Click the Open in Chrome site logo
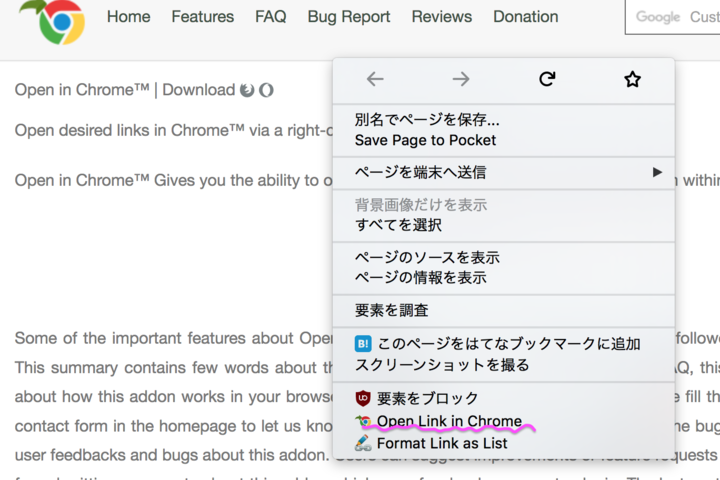The width and height of the screenshot is (720, 480). click(x=51, y=21)
